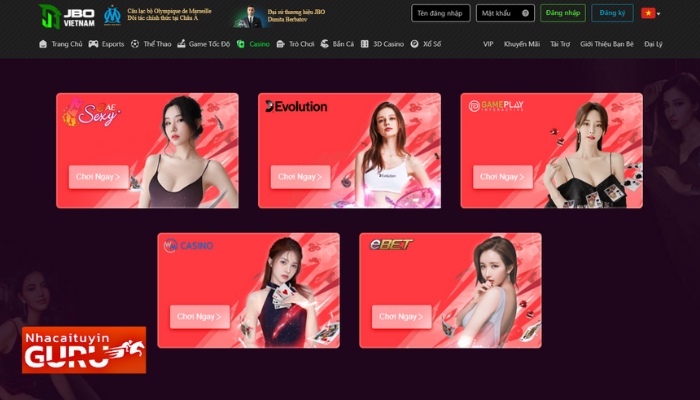Click Chơi Ngay on AE Sexy card
Viewport: 700px width, 400px height.
pyautogui.click(x=99, y=177)
